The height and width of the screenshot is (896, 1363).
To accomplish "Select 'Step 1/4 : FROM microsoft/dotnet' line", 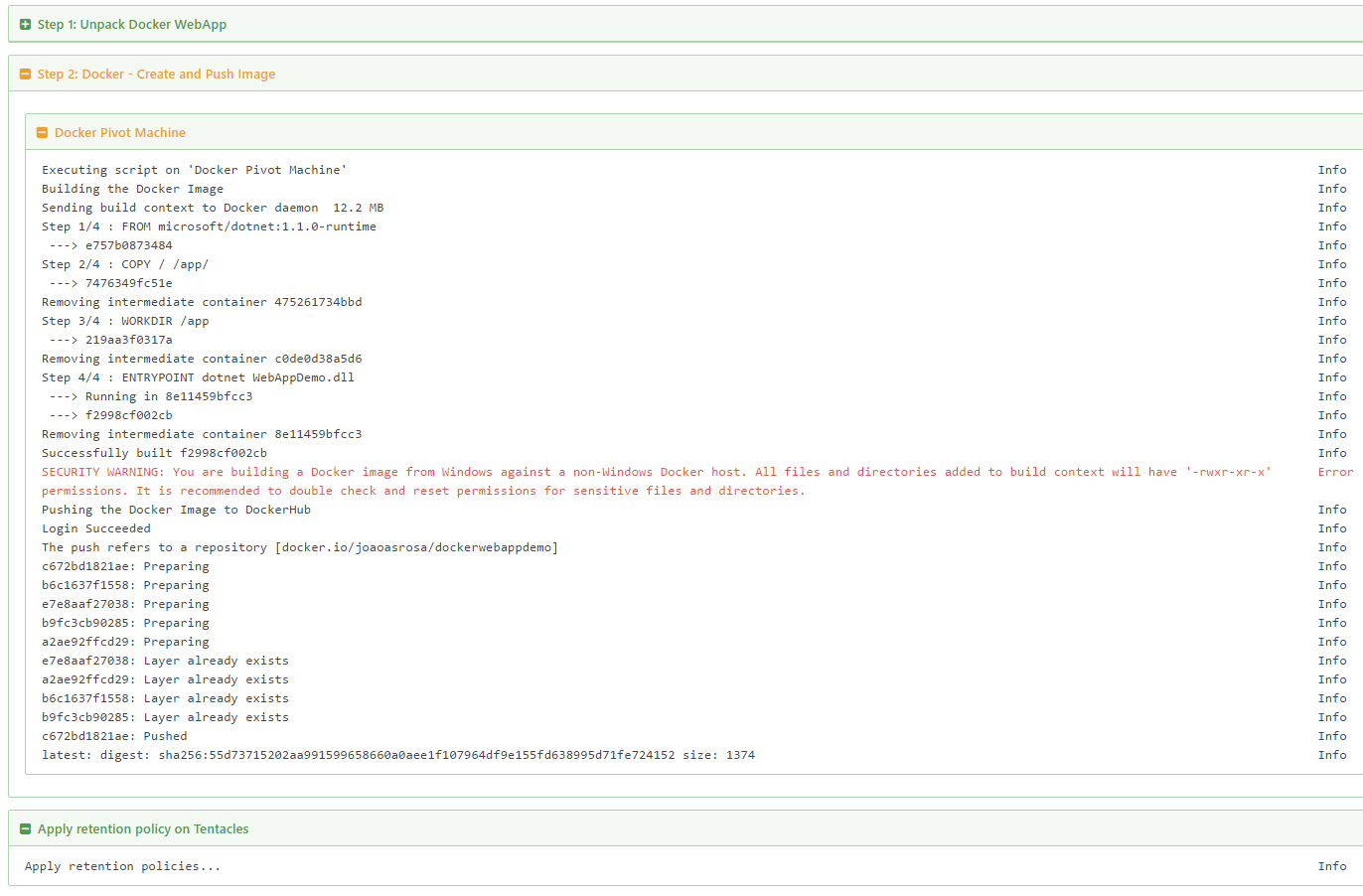I will click(209, 226).
